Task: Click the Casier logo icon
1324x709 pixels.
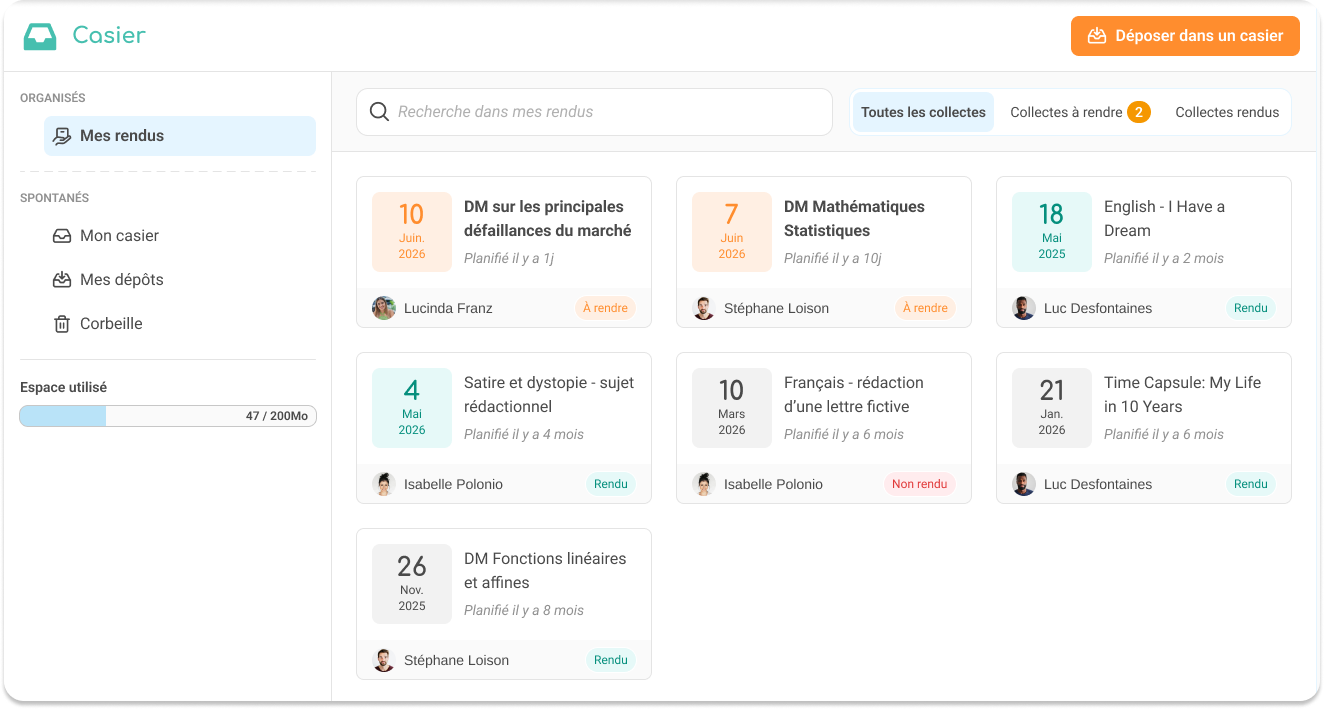Action: [x=40, y=36]
